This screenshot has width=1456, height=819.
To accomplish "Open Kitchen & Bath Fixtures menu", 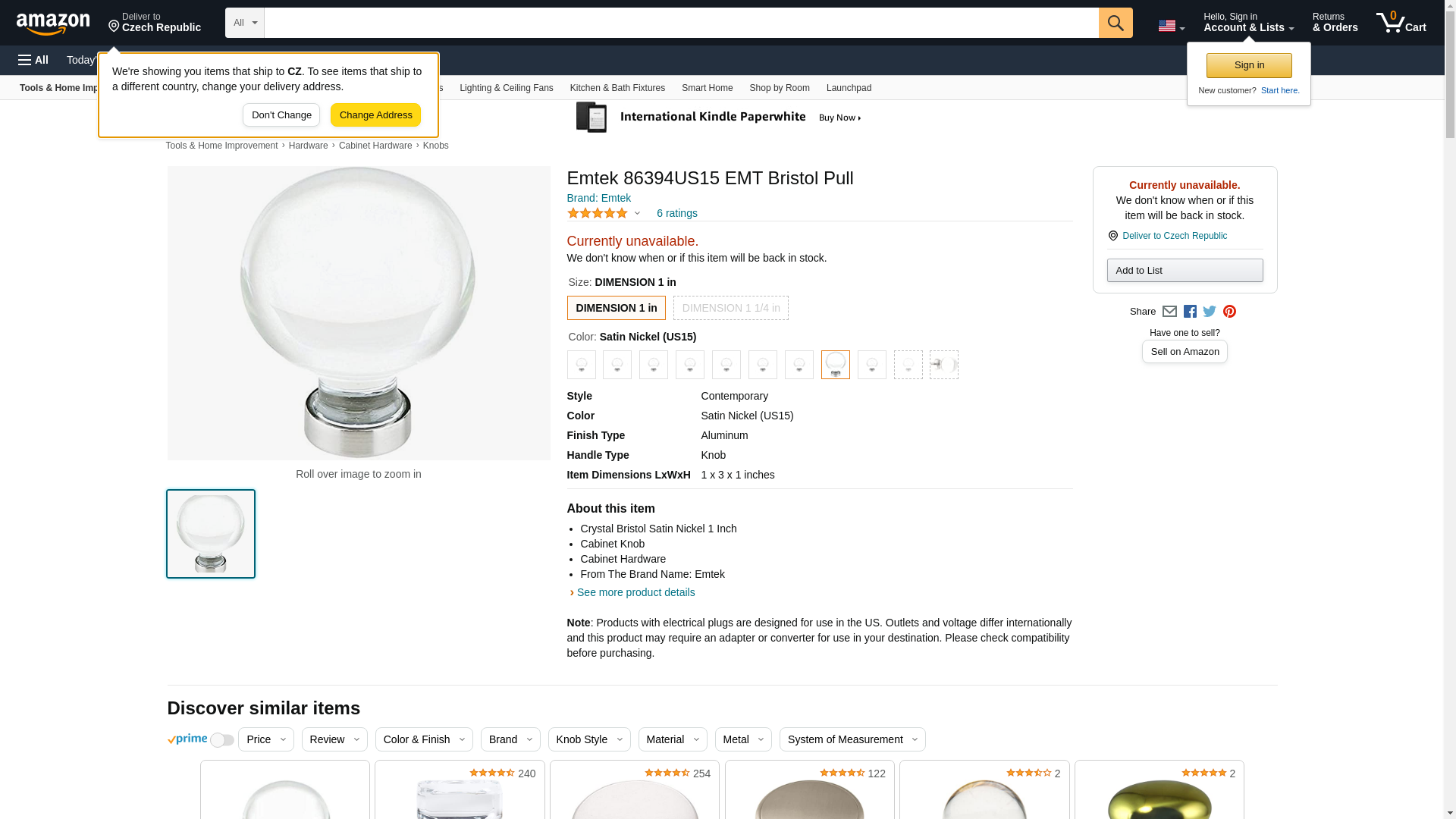I will pos(617,88).
